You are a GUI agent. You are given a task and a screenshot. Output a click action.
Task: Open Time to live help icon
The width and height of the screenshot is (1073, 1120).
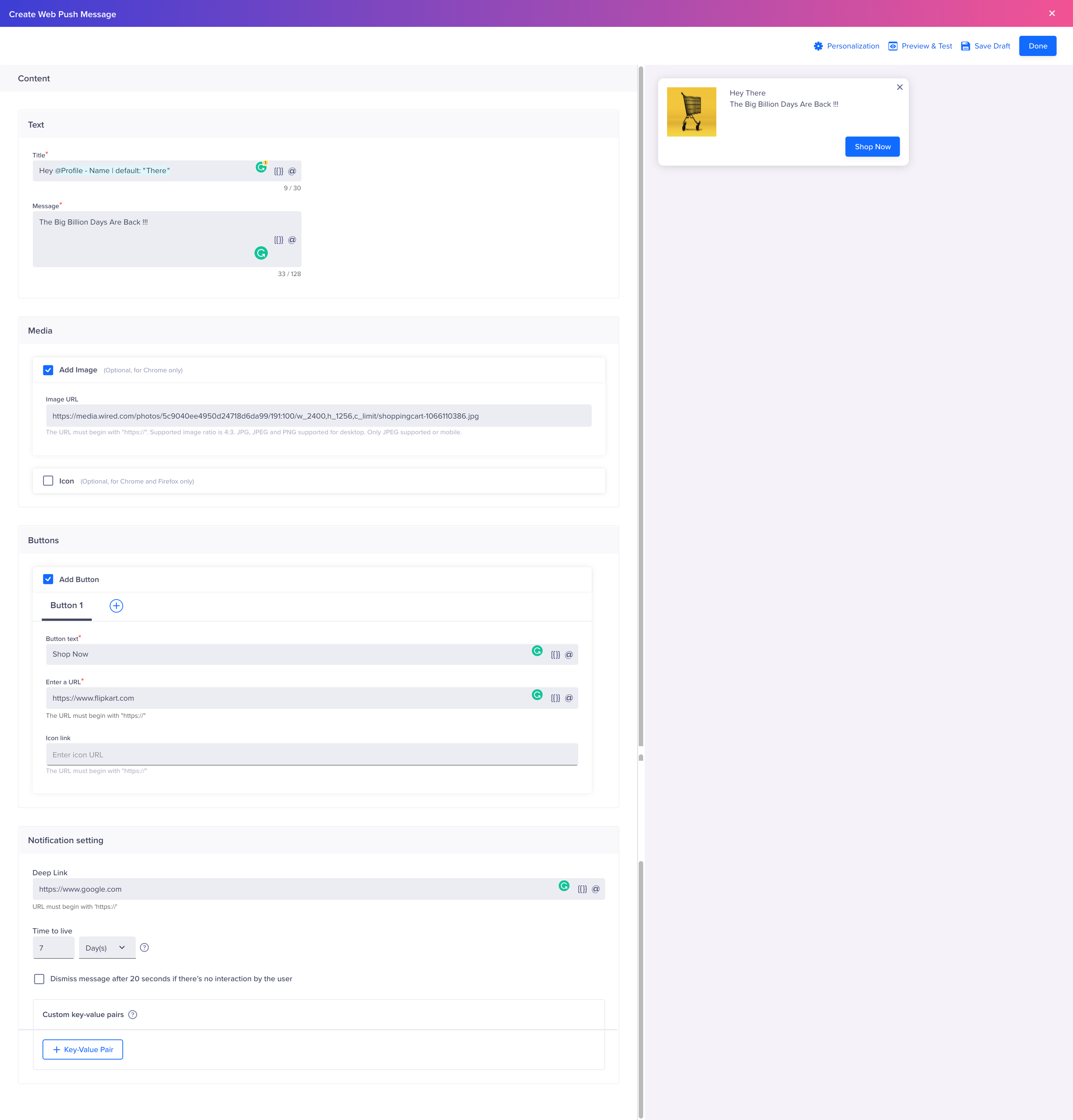pos(144,947)
